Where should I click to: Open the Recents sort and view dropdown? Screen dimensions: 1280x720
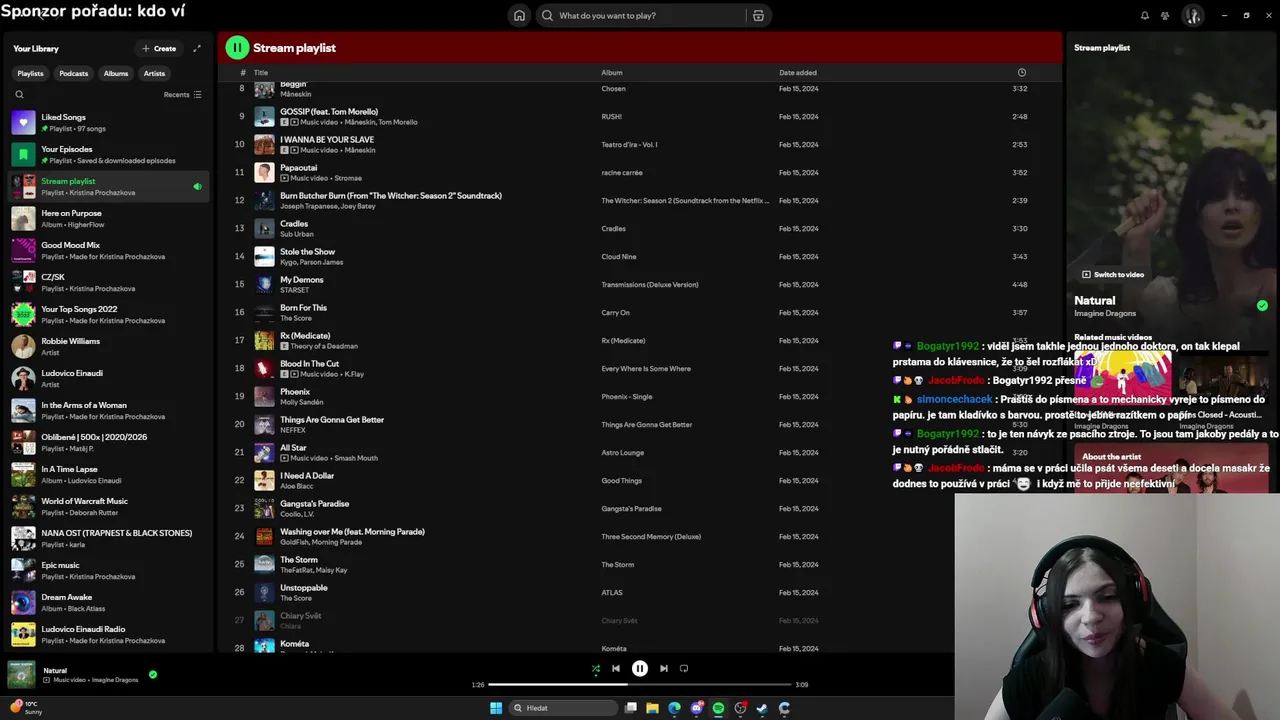(x=183, y=94)
